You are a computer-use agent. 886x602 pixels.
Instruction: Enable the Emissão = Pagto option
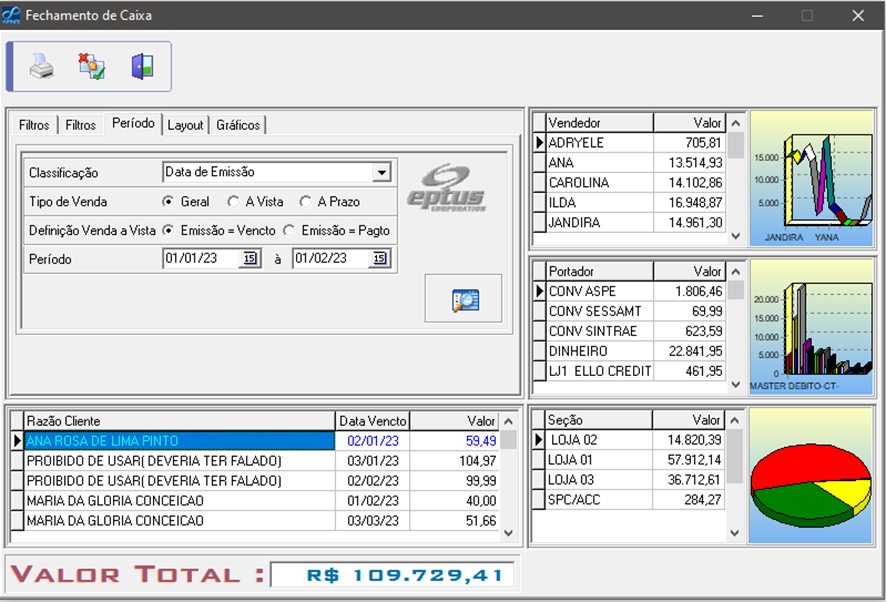[x=290, y=230]
